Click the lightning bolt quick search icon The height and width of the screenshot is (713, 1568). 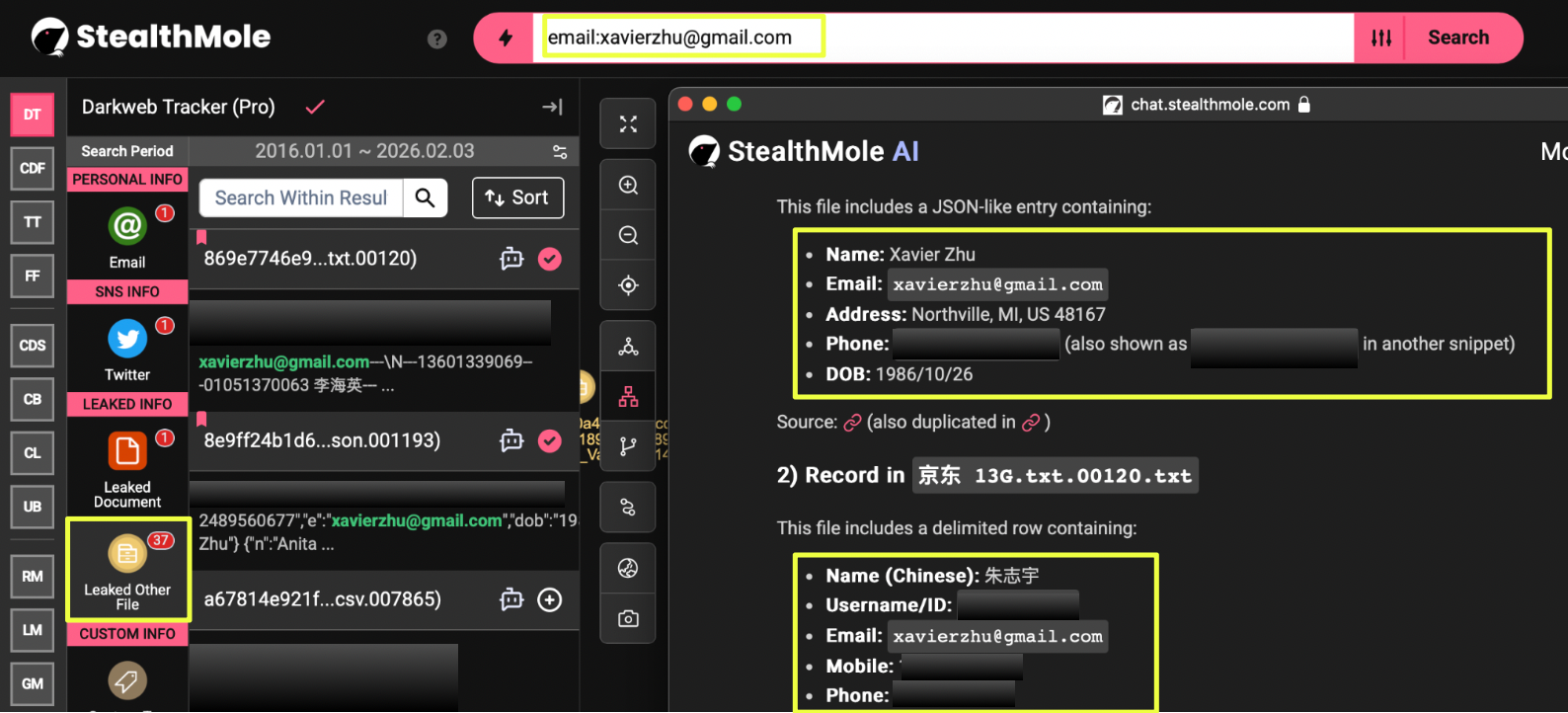(x=505, y=38)
